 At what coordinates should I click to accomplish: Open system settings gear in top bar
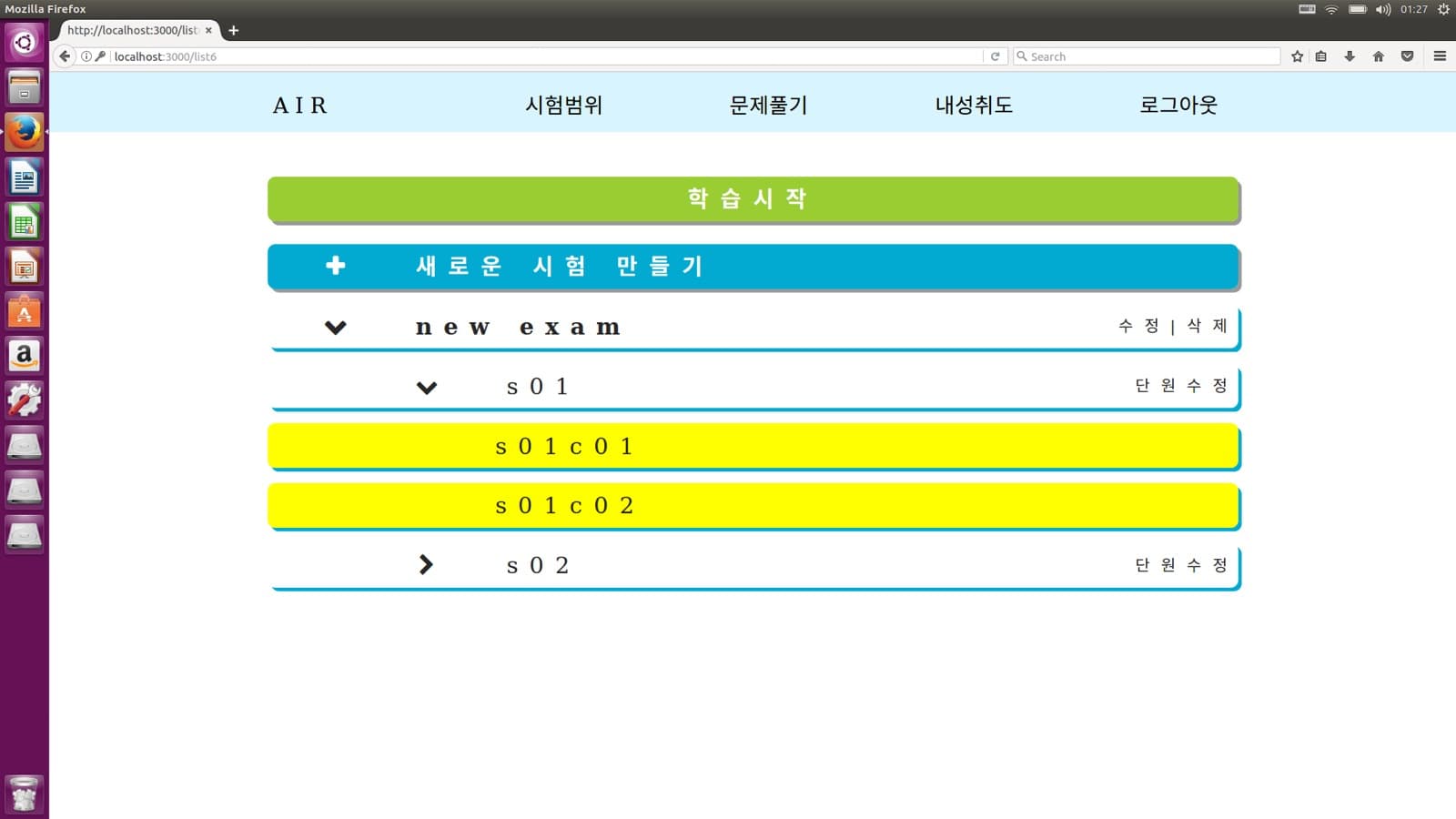click(x=1443, y=9)
